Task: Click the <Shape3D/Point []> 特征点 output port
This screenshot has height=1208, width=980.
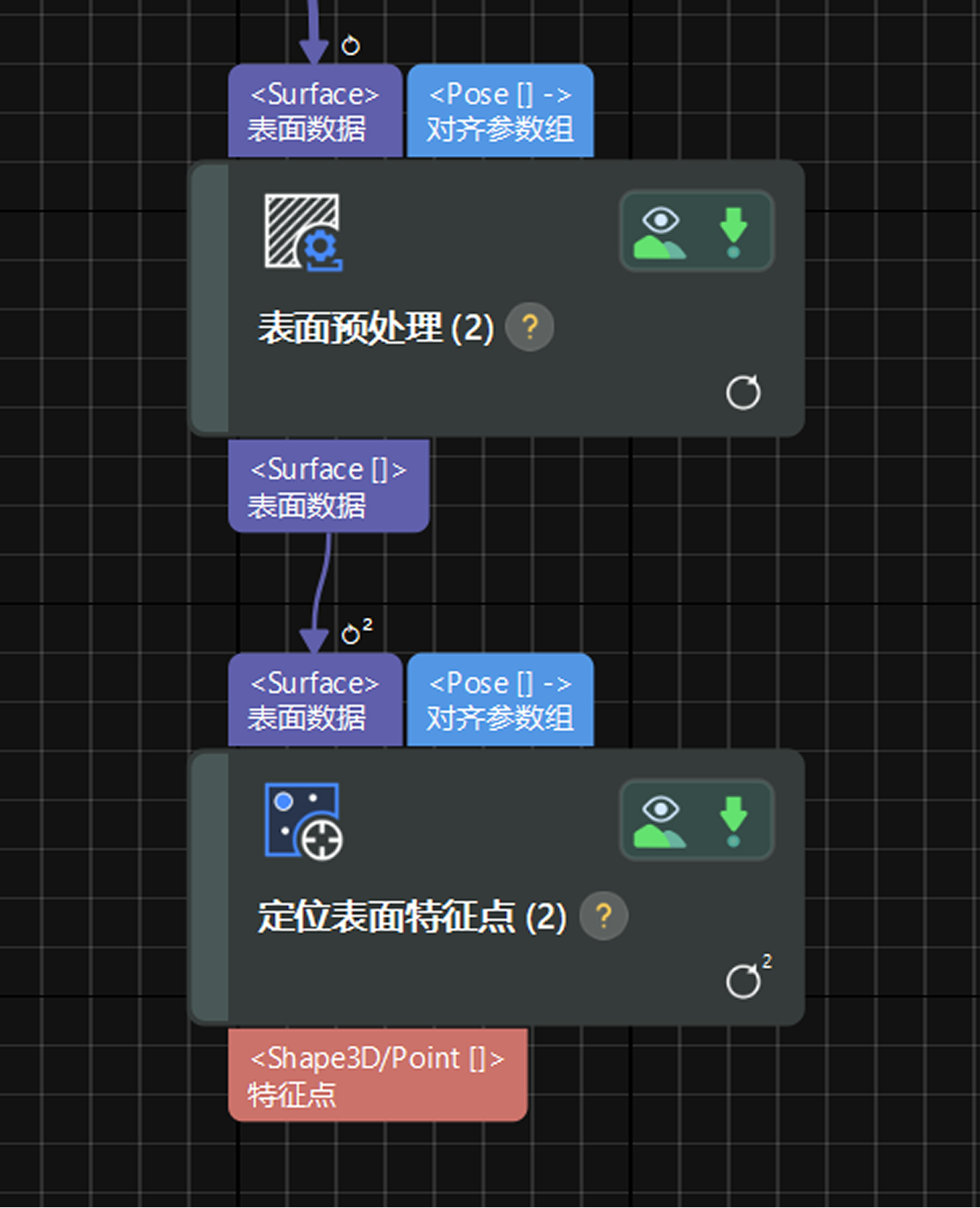Action: coord(378,1075)
